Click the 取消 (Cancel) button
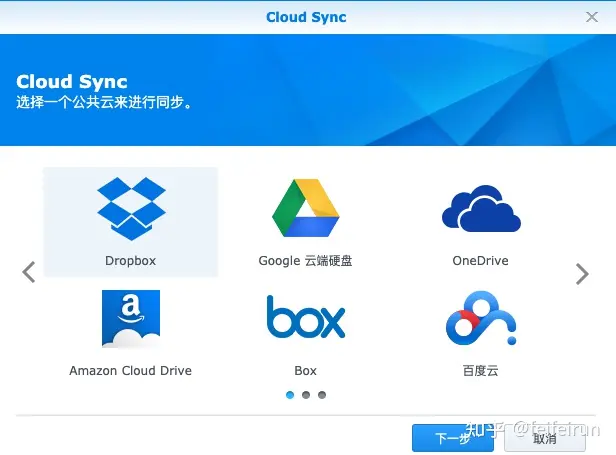616x455 pixels. coord(544,438)
